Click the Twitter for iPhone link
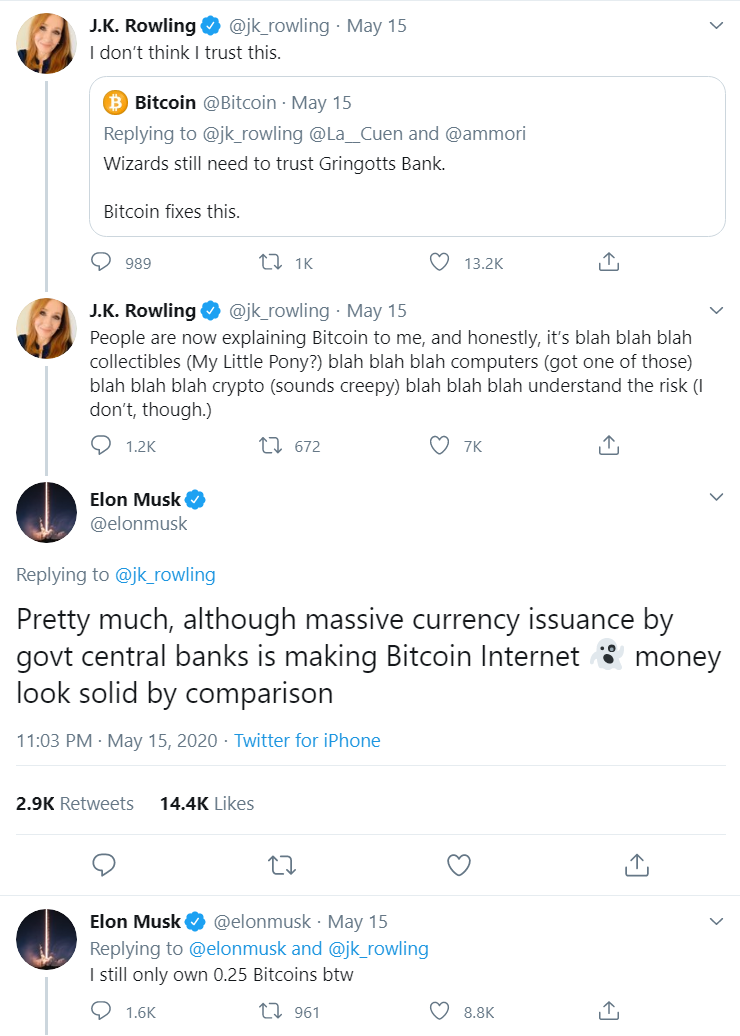This screenshot has height=1036, width=740. [307, 741]
